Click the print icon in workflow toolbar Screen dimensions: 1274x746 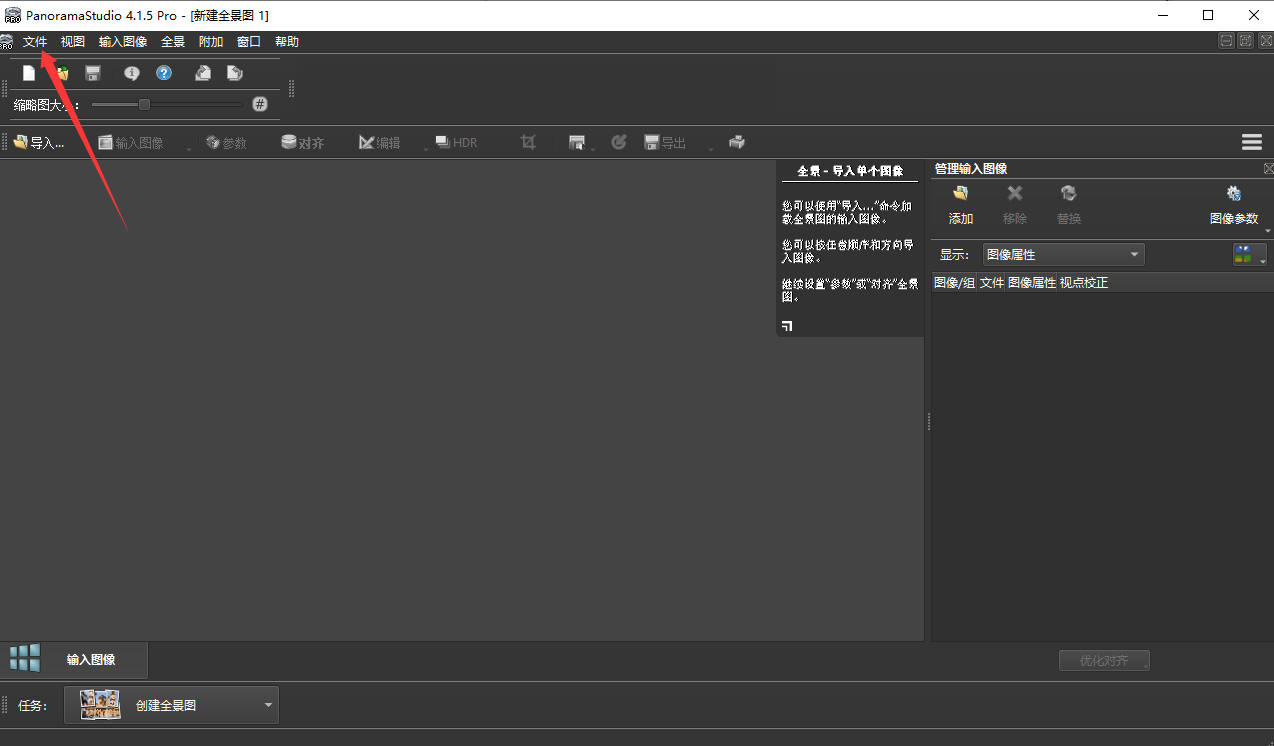coord(737,142)
